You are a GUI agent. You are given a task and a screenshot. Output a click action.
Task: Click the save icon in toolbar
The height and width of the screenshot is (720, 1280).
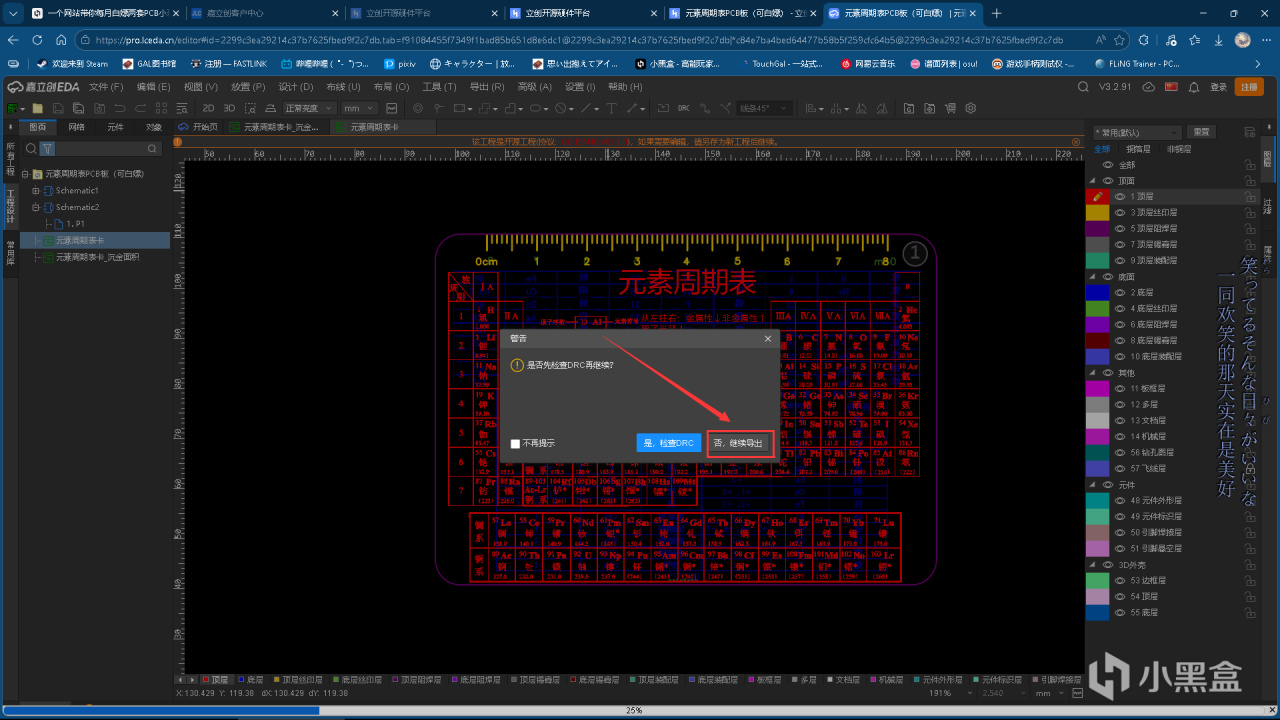(58, 108)
